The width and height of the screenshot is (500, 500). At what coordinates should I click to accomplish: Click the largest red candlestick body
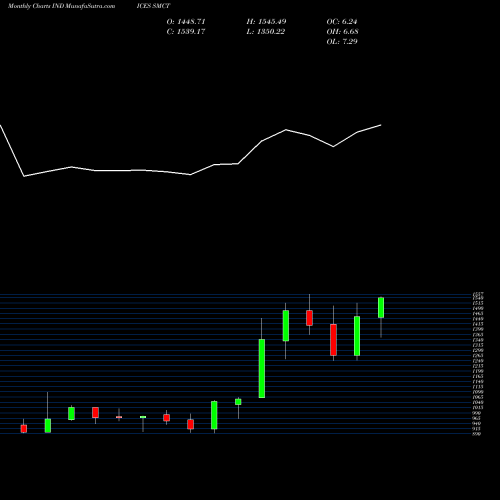(x=333, y=340)
